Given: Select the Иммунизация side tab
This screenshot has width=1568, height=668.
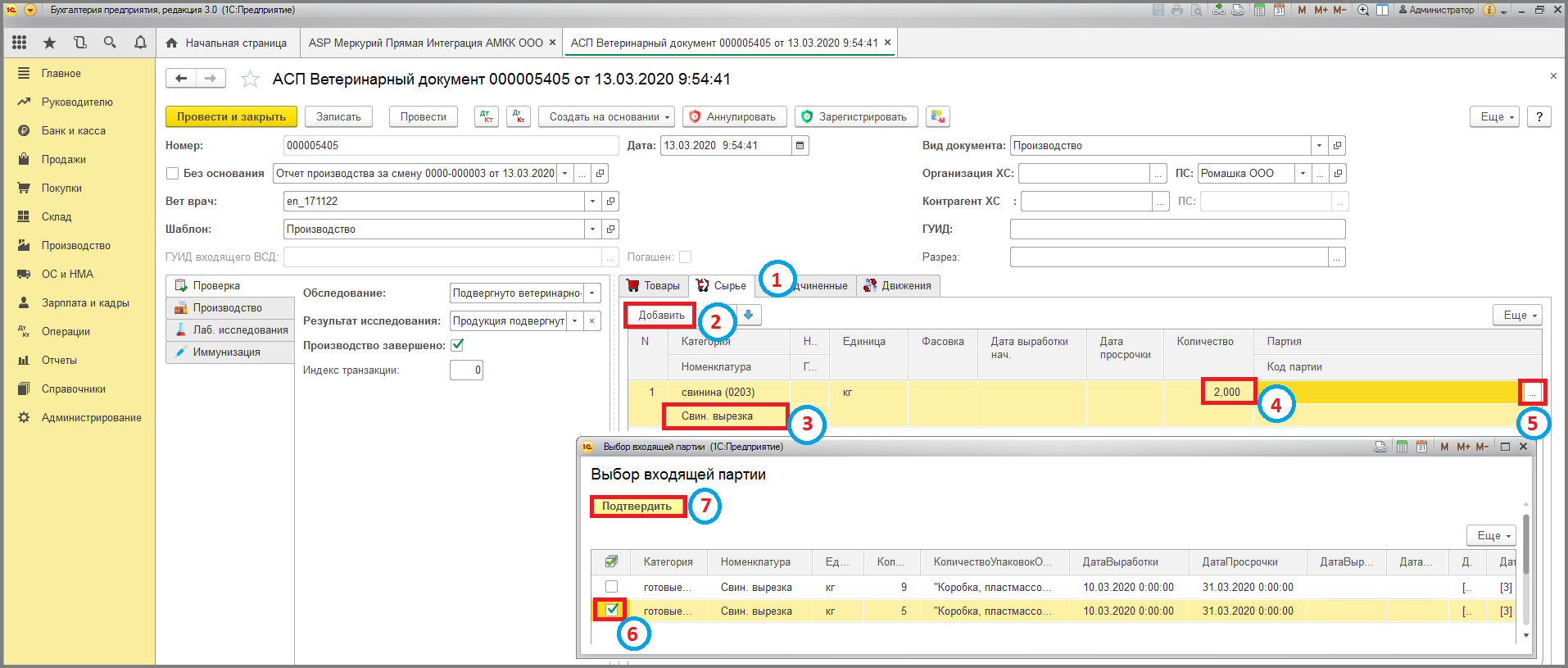Looking at the screenshot, I should pos(230,352).
